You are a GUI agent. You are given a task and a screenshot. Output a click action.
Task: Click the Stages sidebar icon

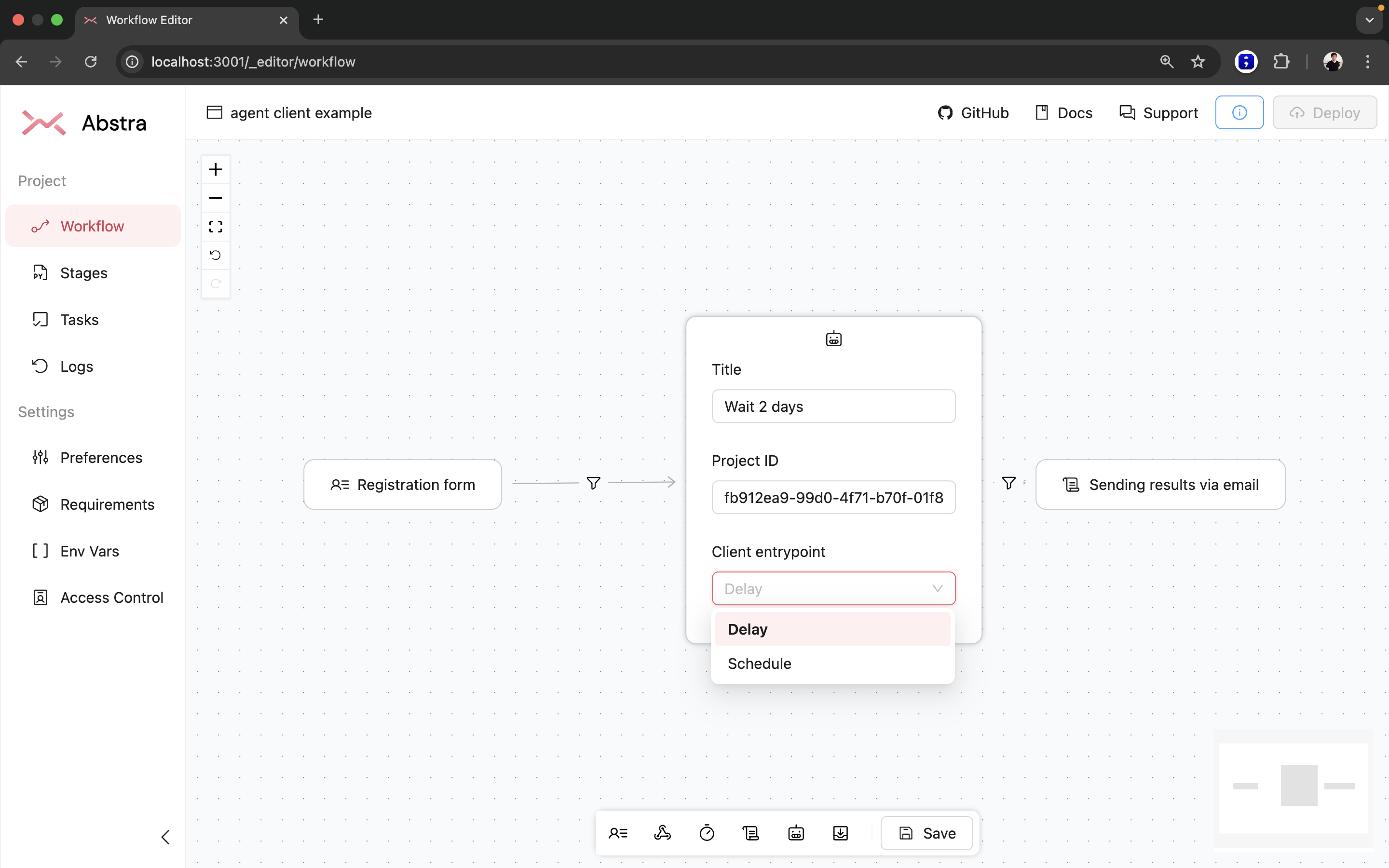(39, 272)
